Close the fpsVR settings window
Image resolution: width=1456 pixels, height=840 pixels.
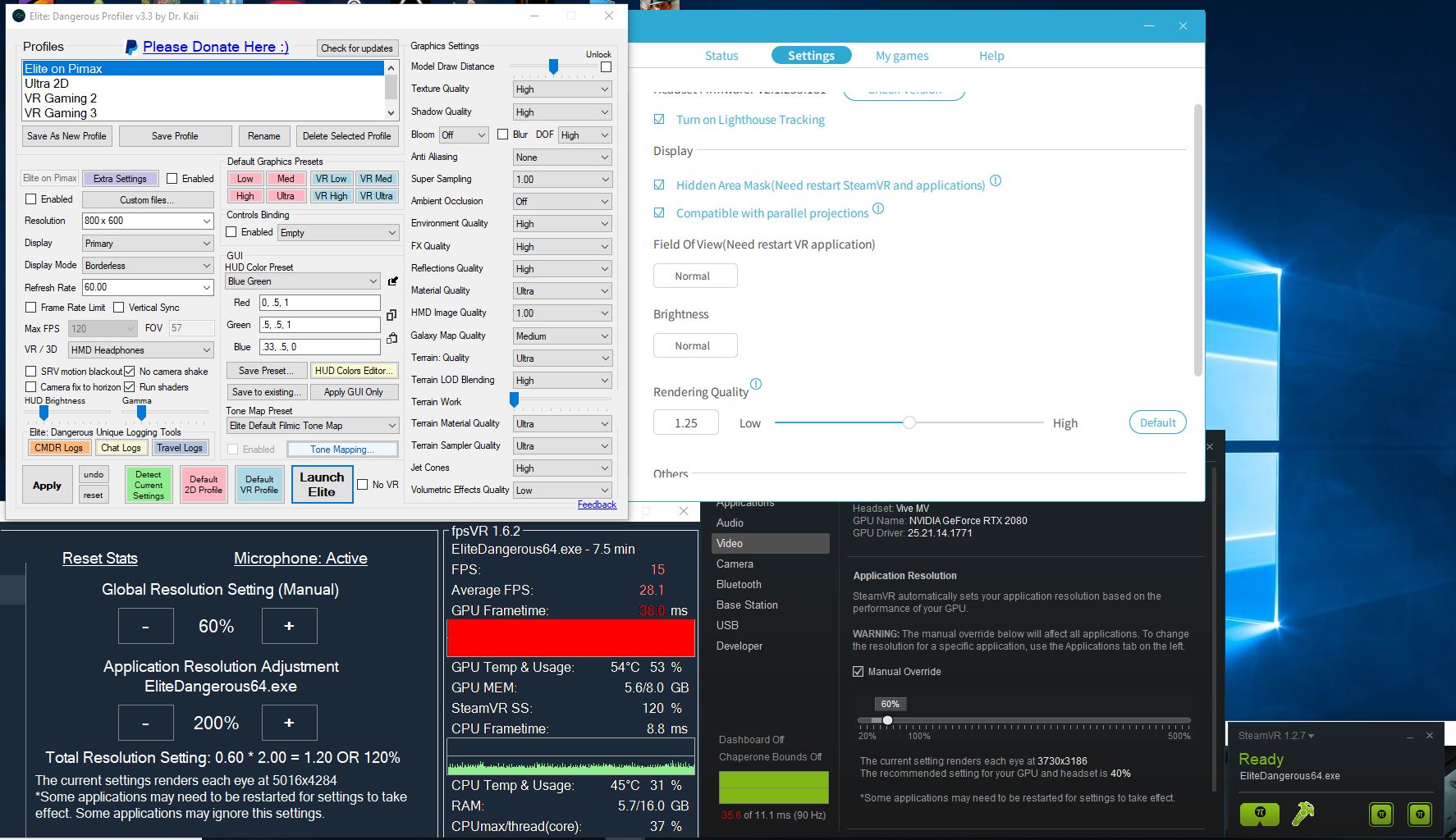tap(684, 511)
